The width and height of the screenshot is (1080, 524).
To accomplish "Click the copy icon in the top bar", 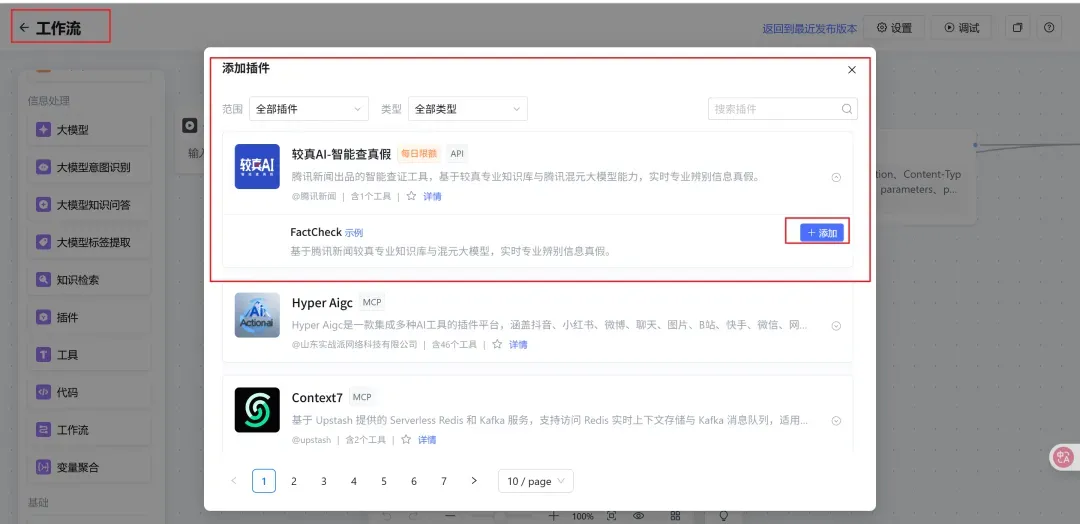I will (1017, 28).
